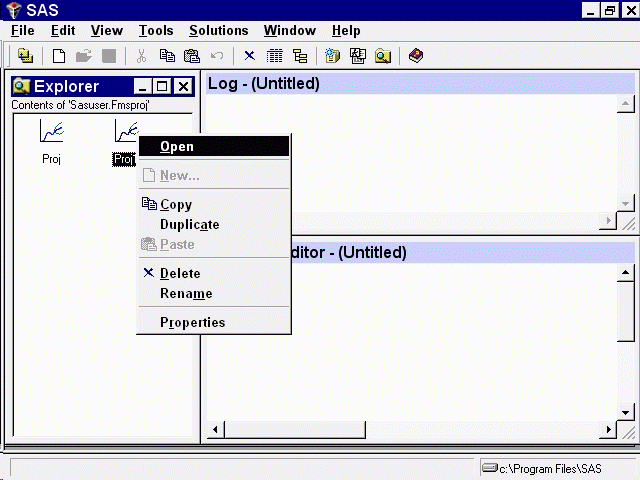Screen dimensions: 640x480
Task: Maximize the Explorer panel window
Action: [163, 87]
